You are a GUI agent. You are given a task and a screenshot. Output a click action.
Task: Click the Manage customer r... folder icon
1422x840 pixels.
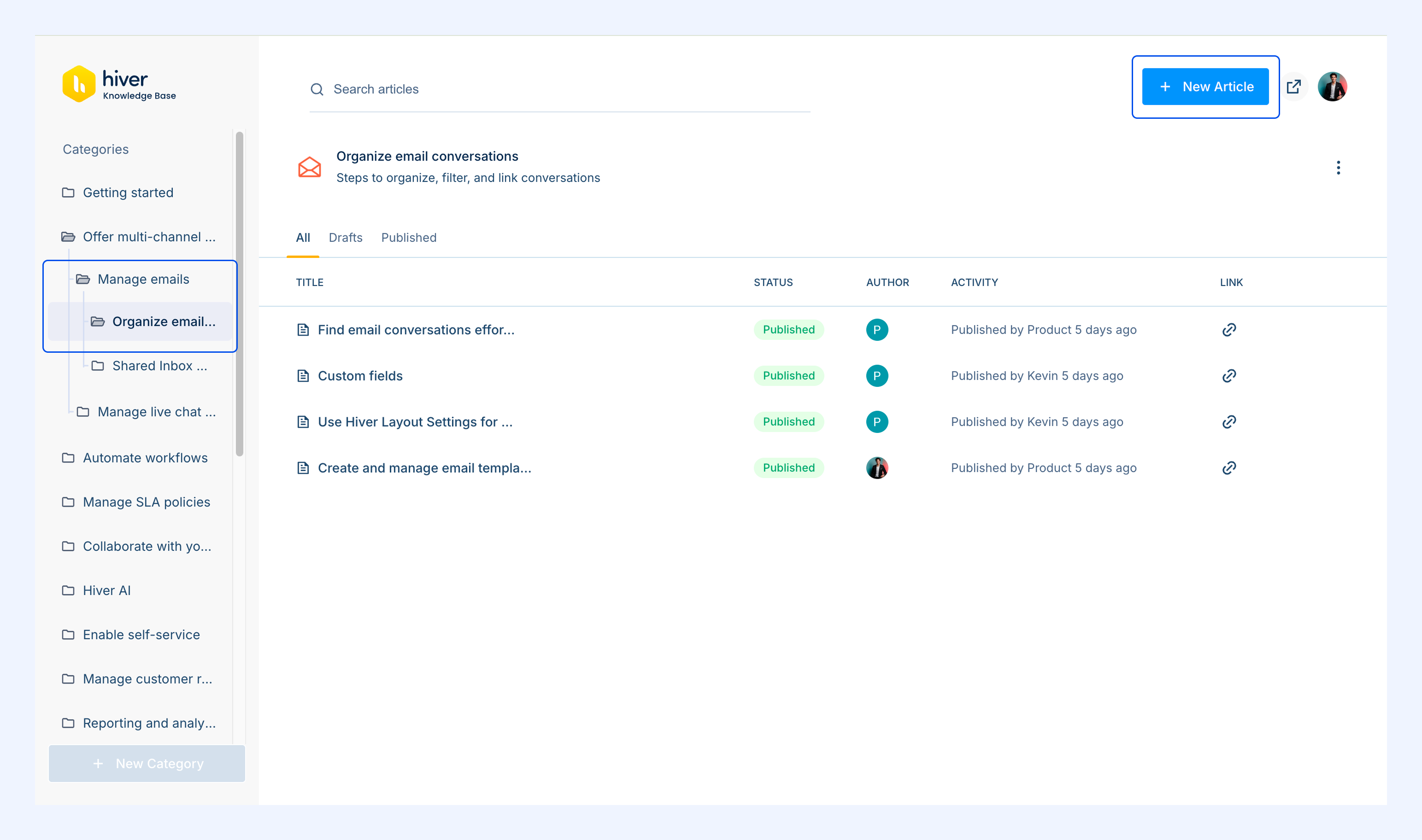[68, 679]
